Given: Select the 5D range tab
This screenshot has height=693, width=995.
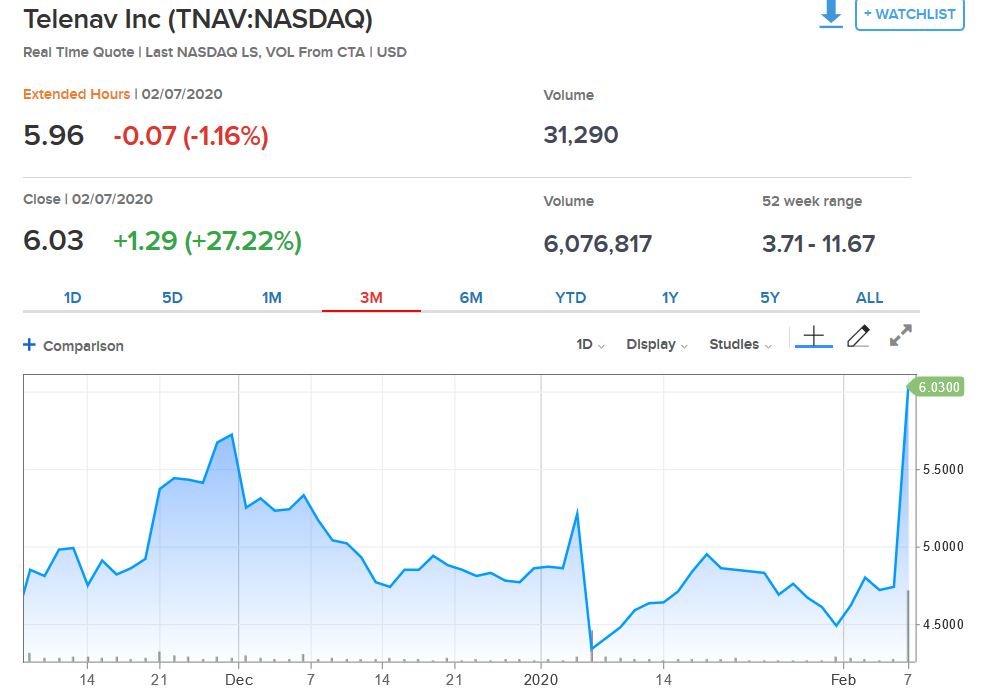Looking at the screenshot, I should click(x=172, y=297).
